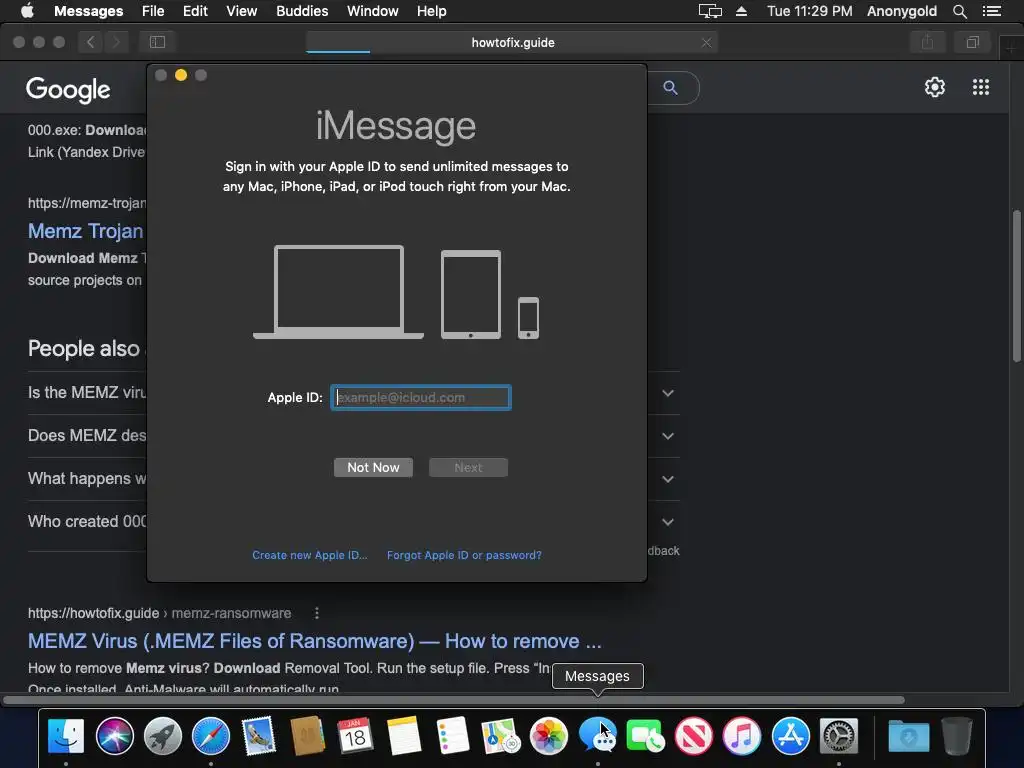Click the vertical page scrollbar
Screen dimensions: 1024x768
(1016, 285)
